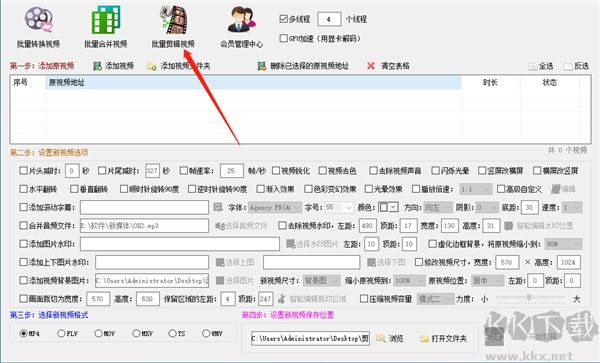Click the 反选 icon

point(568,67)
